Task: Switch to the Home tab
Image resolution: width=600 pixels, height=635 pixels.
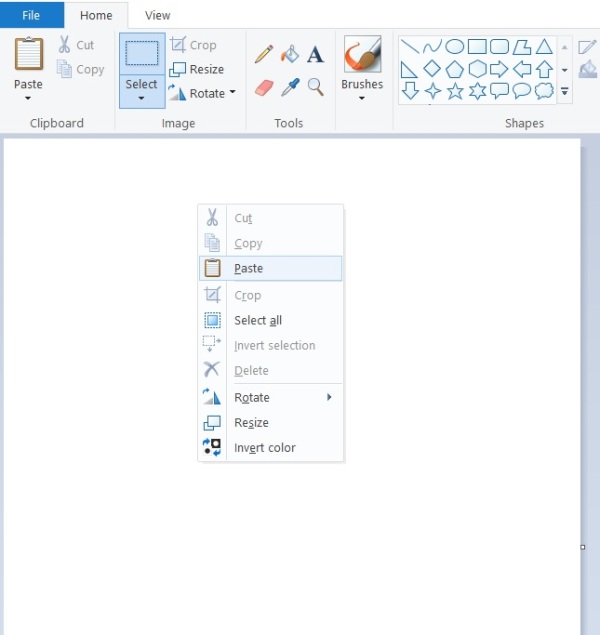Action: pyautogui.click(x=96, y=15)
